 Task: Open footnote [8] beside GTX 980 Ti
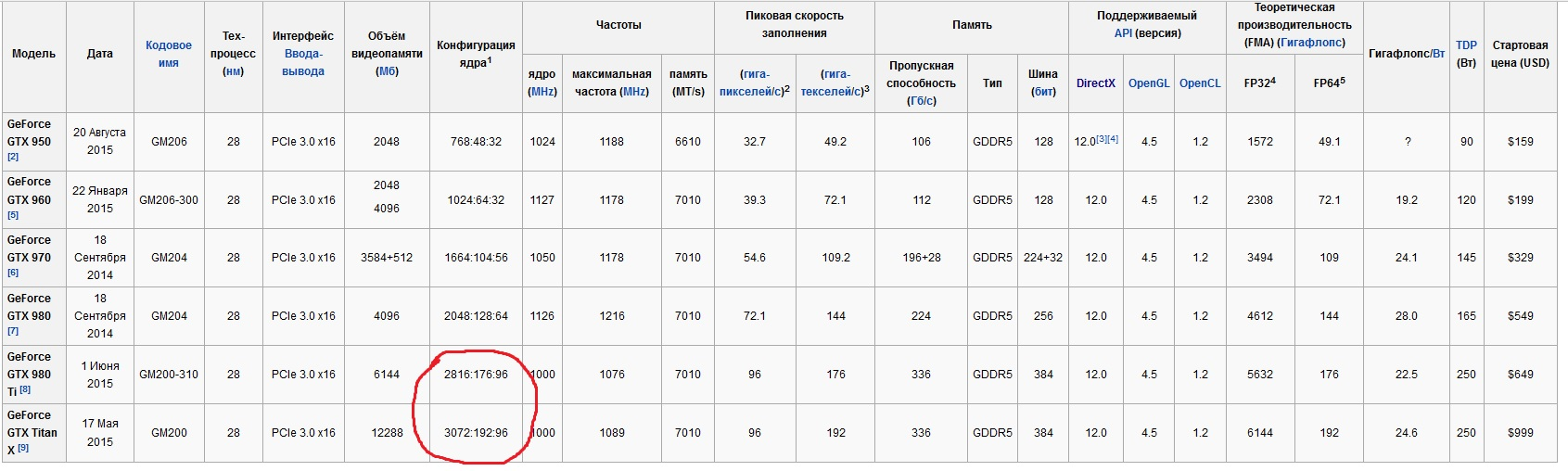coord(25,389)
